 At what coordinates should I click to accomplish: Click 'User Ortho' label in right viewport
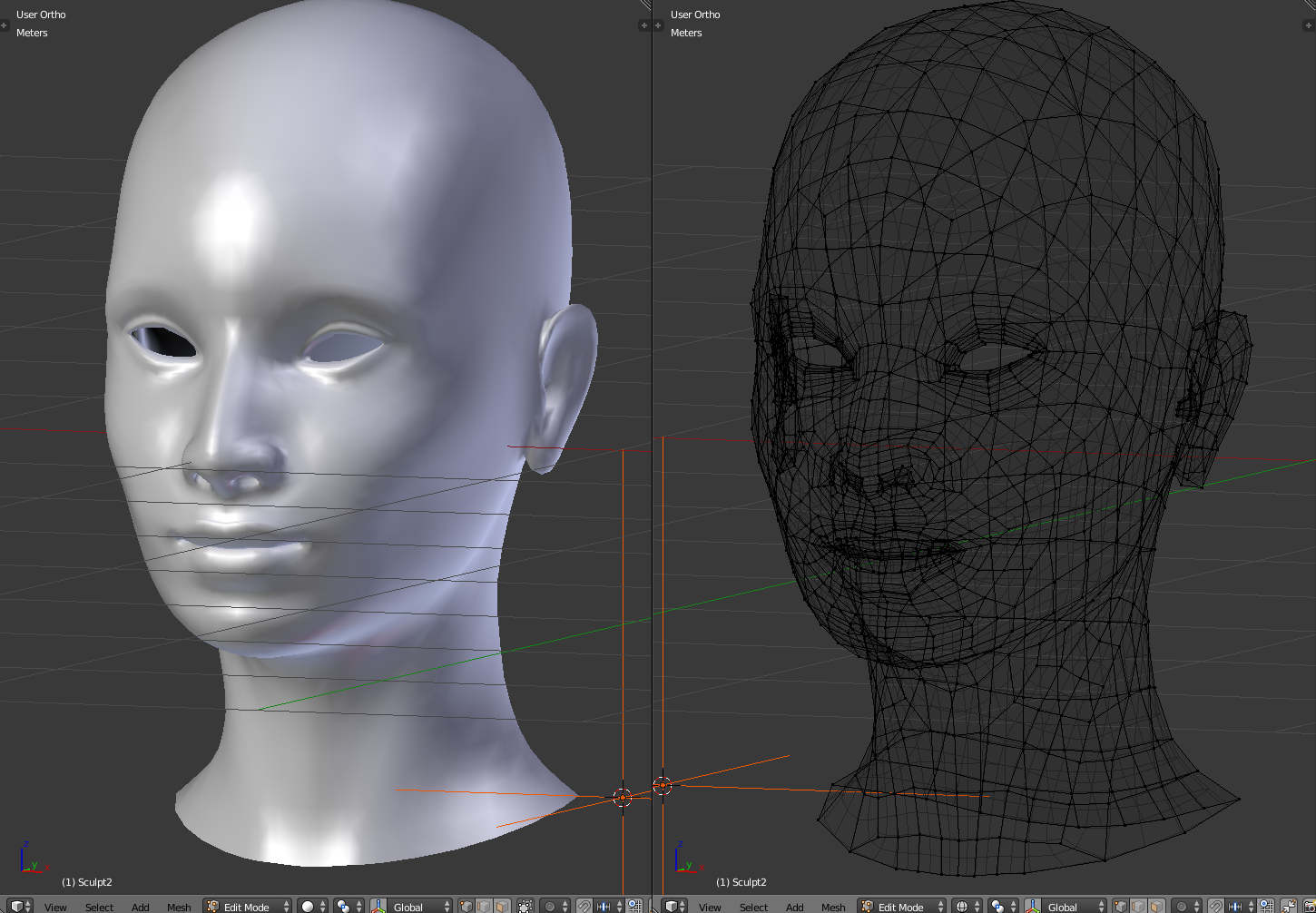[695, 15]
